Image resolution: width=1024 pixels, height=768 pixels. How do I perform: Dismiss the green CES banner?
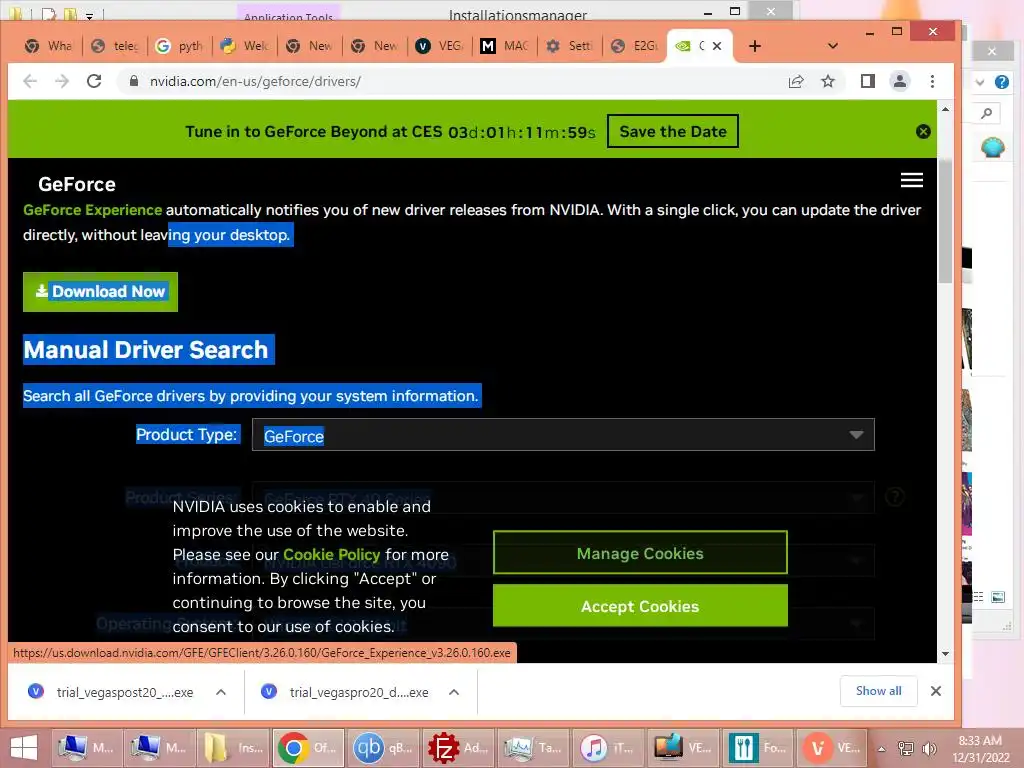[923, 132]
